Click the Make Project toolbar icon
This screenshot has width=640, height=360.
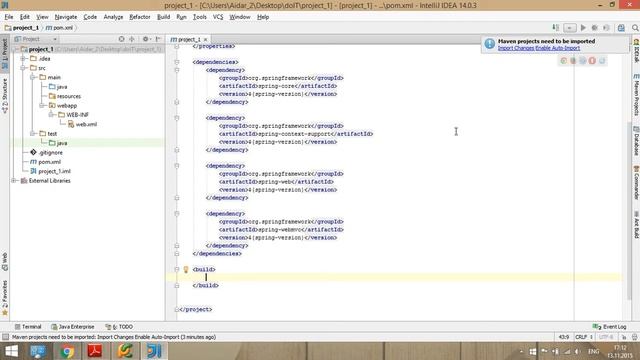tap(556, 28)
